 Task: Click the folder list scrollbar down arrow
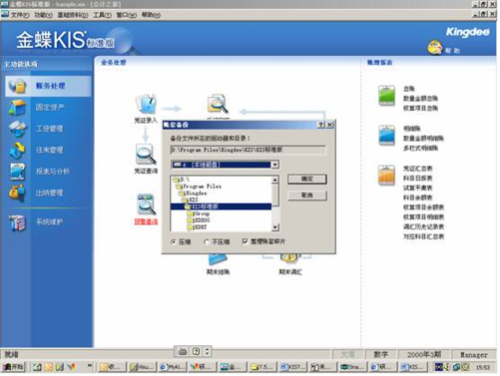click(x=275, y=227)
